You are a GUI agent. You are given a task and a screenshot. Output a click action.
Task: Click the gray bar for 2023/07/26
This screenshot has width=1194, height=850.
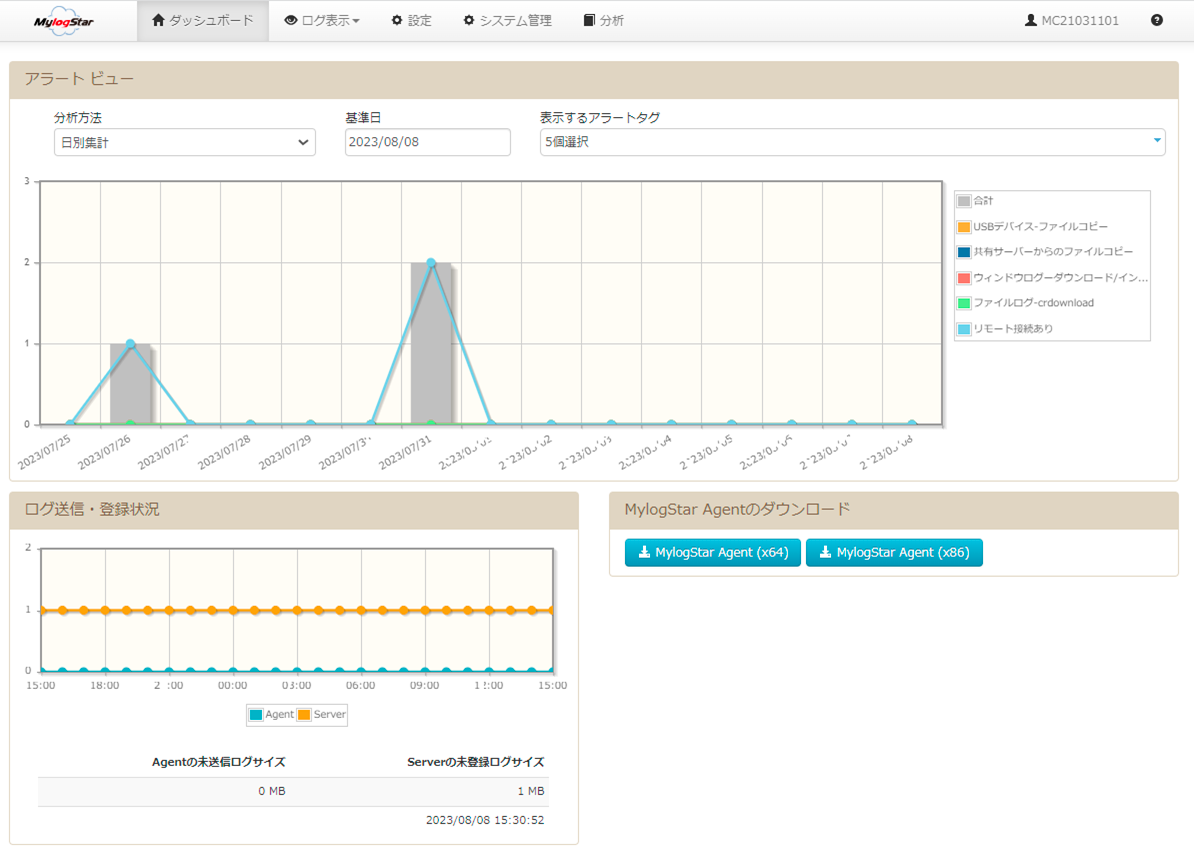(x=130, y=384)
